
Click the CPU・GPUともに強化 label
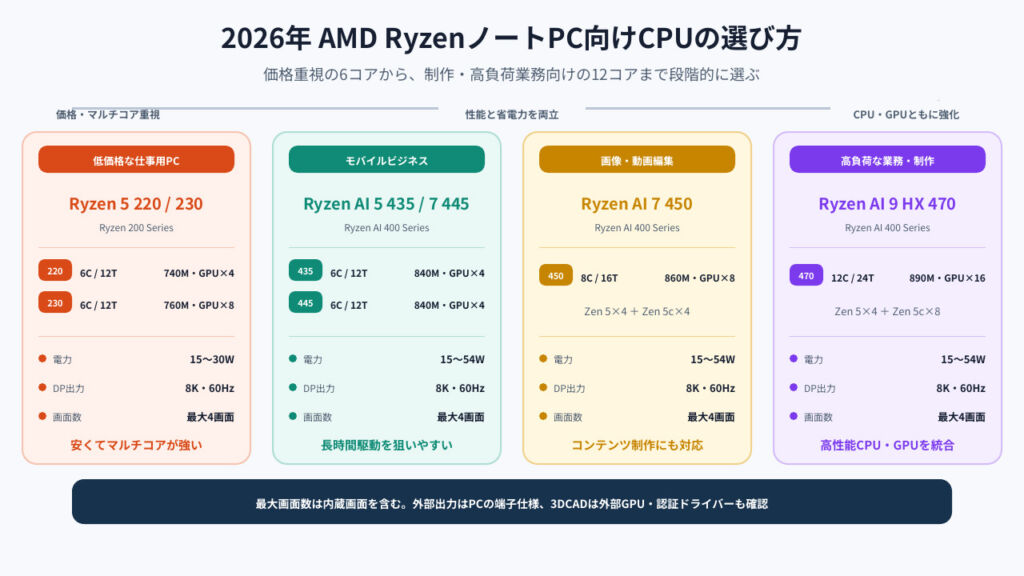coord(906,115)
